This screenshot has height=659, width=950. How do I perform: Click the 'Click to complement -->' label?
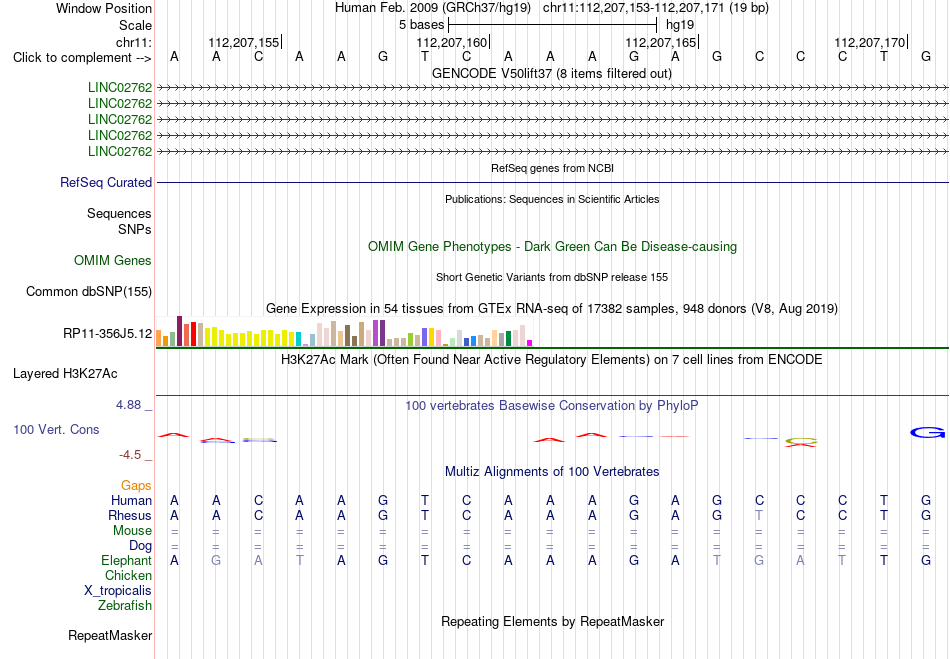click(x=82, y=58)
